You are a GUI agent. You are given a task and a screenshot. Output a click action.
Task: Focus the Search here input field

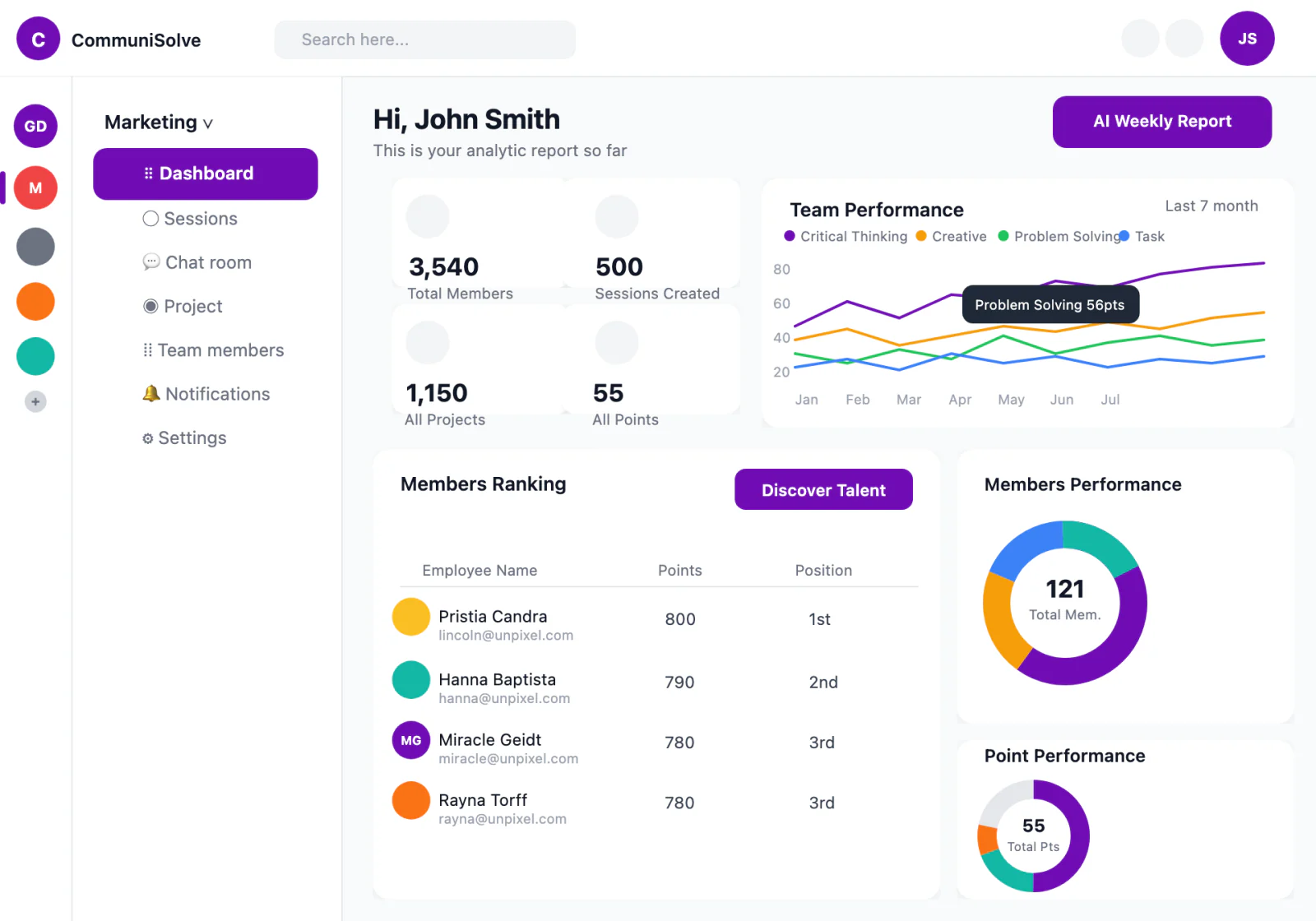point(425,39)
